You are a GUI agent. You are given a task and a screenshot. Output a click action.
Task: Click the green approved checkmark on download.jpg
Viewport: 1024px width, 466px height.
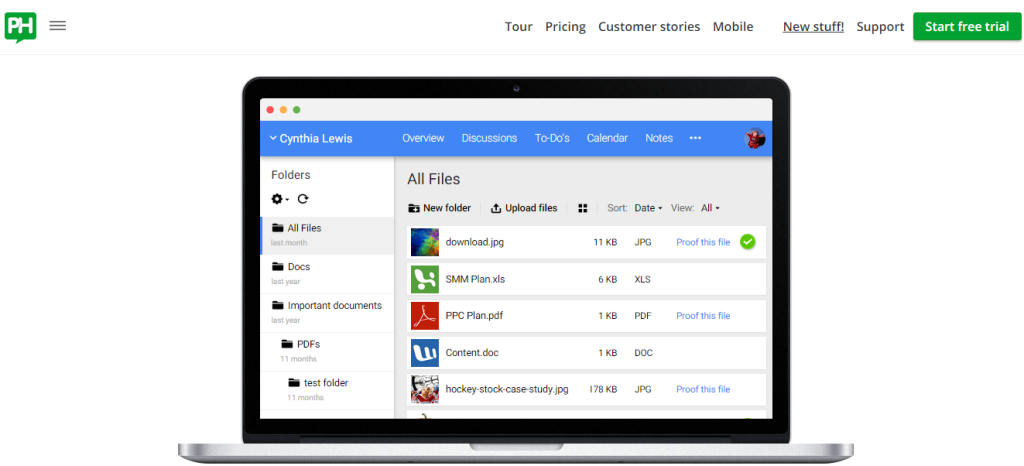(748, 242)
